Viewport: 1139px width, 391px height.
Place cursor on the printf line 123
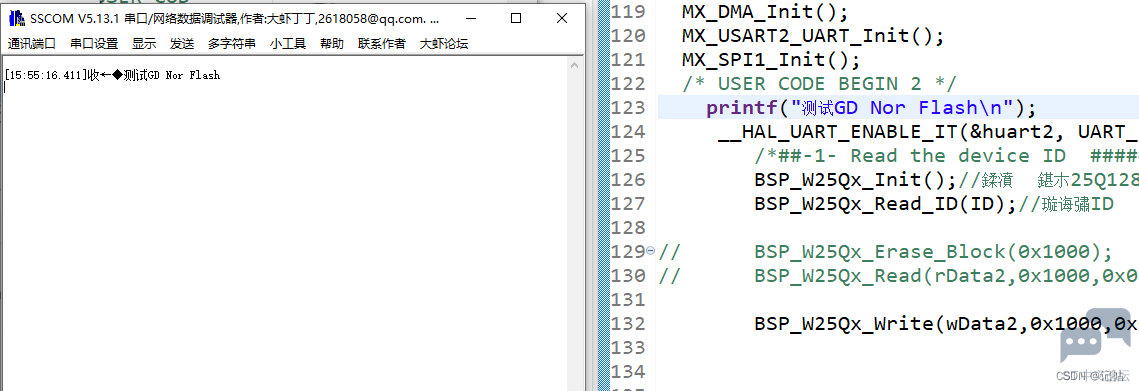[x=898, y=108]
